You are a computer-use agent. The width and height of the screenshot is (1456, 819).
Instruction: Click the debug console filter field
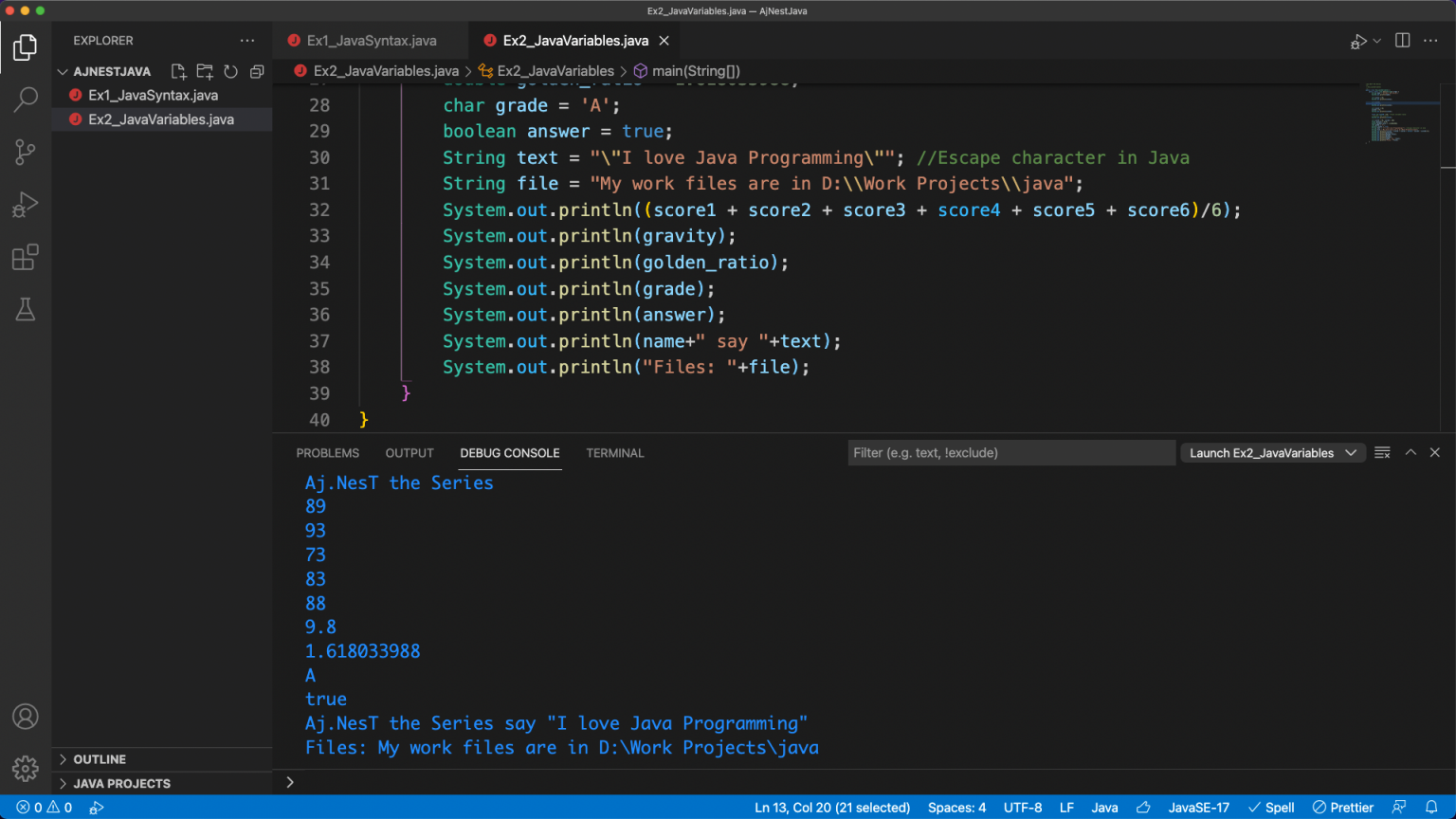point(1010,453)
